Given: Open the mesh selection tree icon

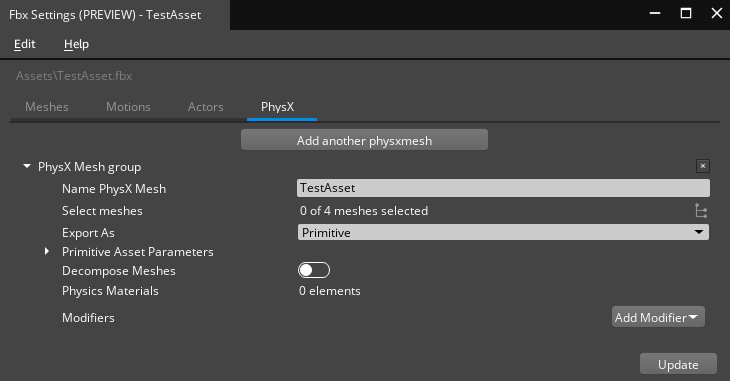Looking at the screenshot, I should click(701, 211).
